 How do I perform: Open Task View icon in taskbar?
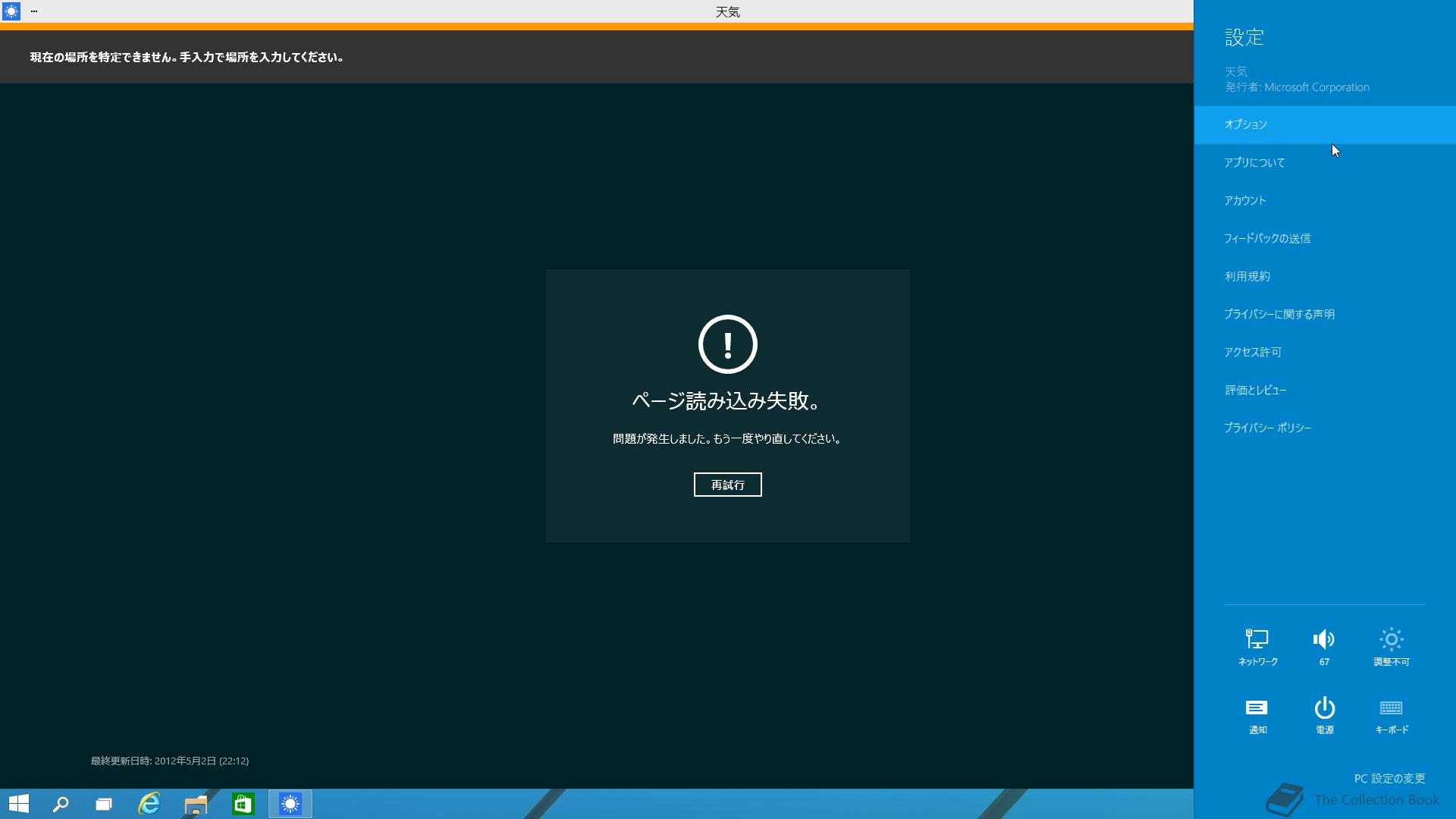pos(104,804)
